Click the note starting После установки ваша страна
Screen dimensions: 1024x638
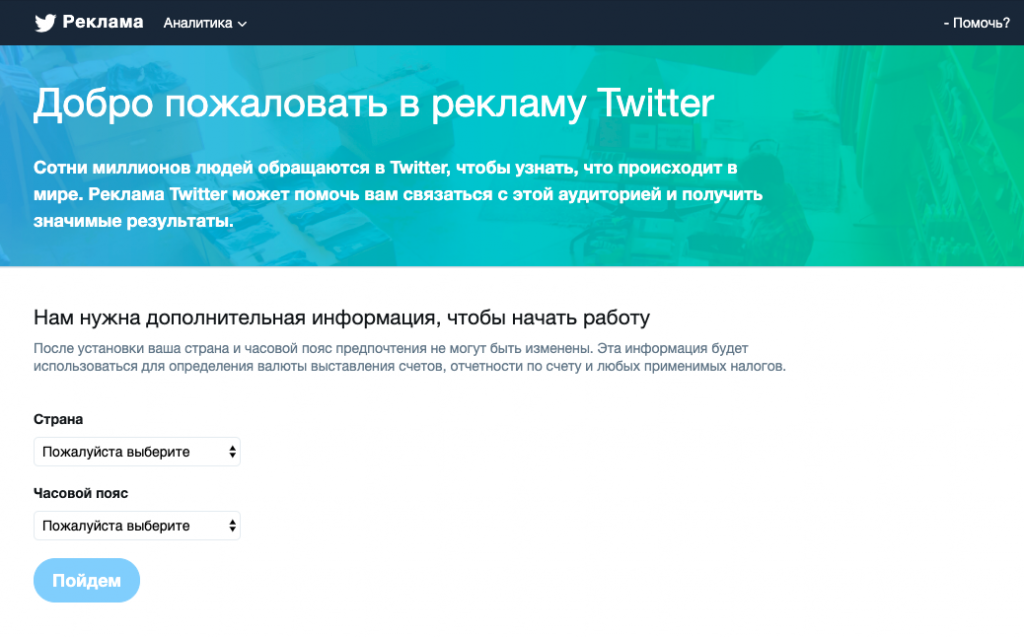point(409,357)
